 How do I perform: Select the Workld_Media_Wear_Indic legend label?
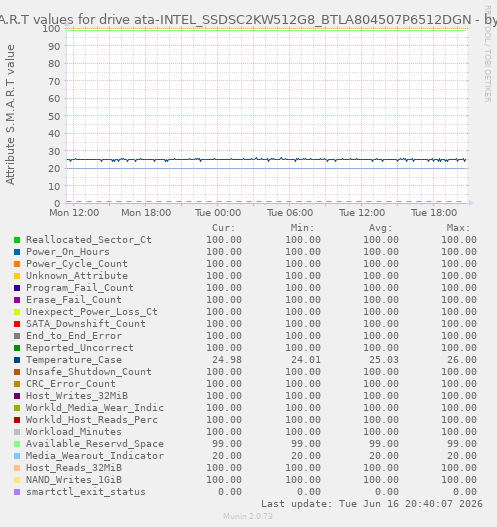pyautogui.click(x=95, y=408)
